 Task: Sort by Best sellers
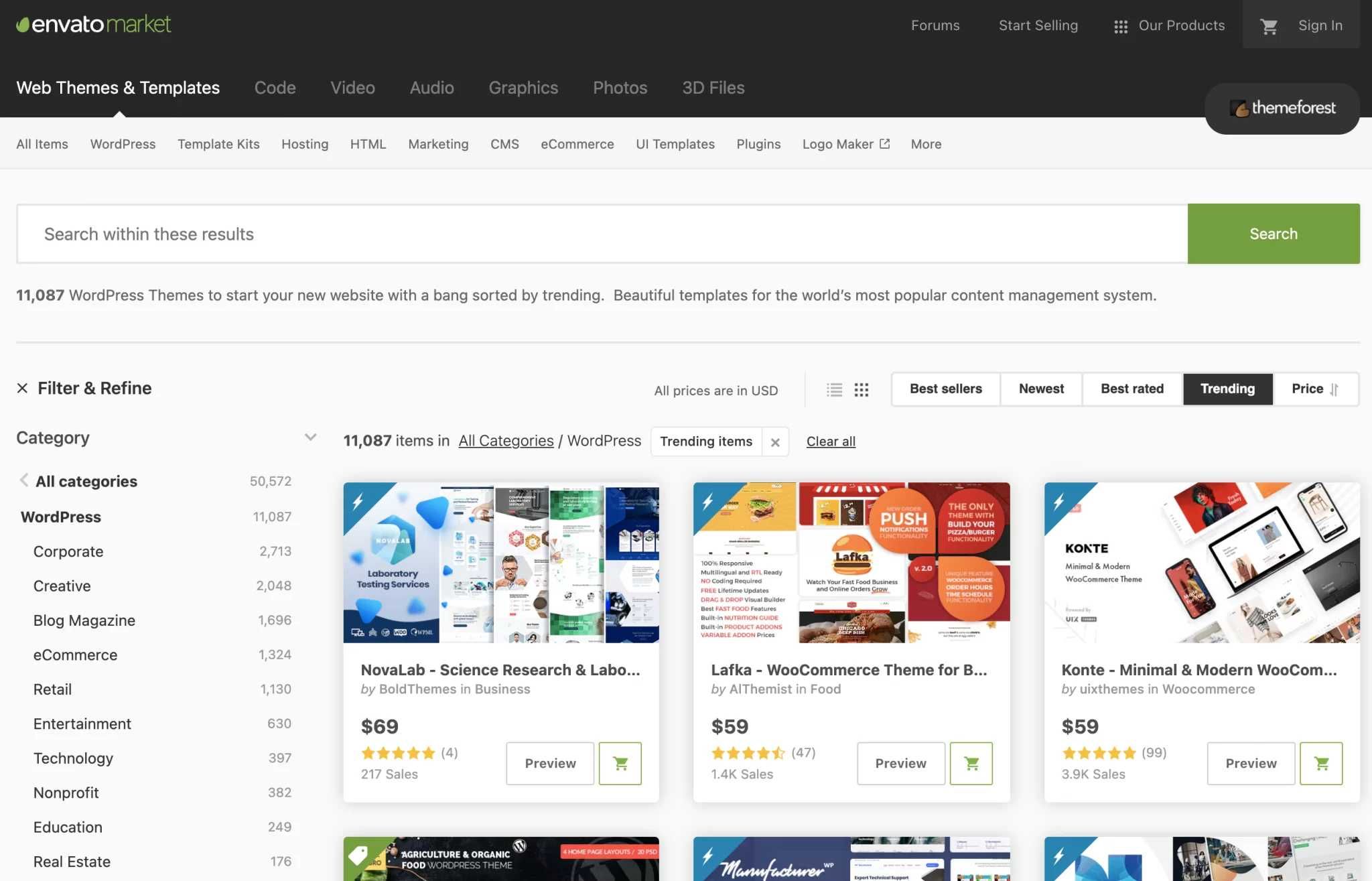pyautogui.click(x=946, y=389)
